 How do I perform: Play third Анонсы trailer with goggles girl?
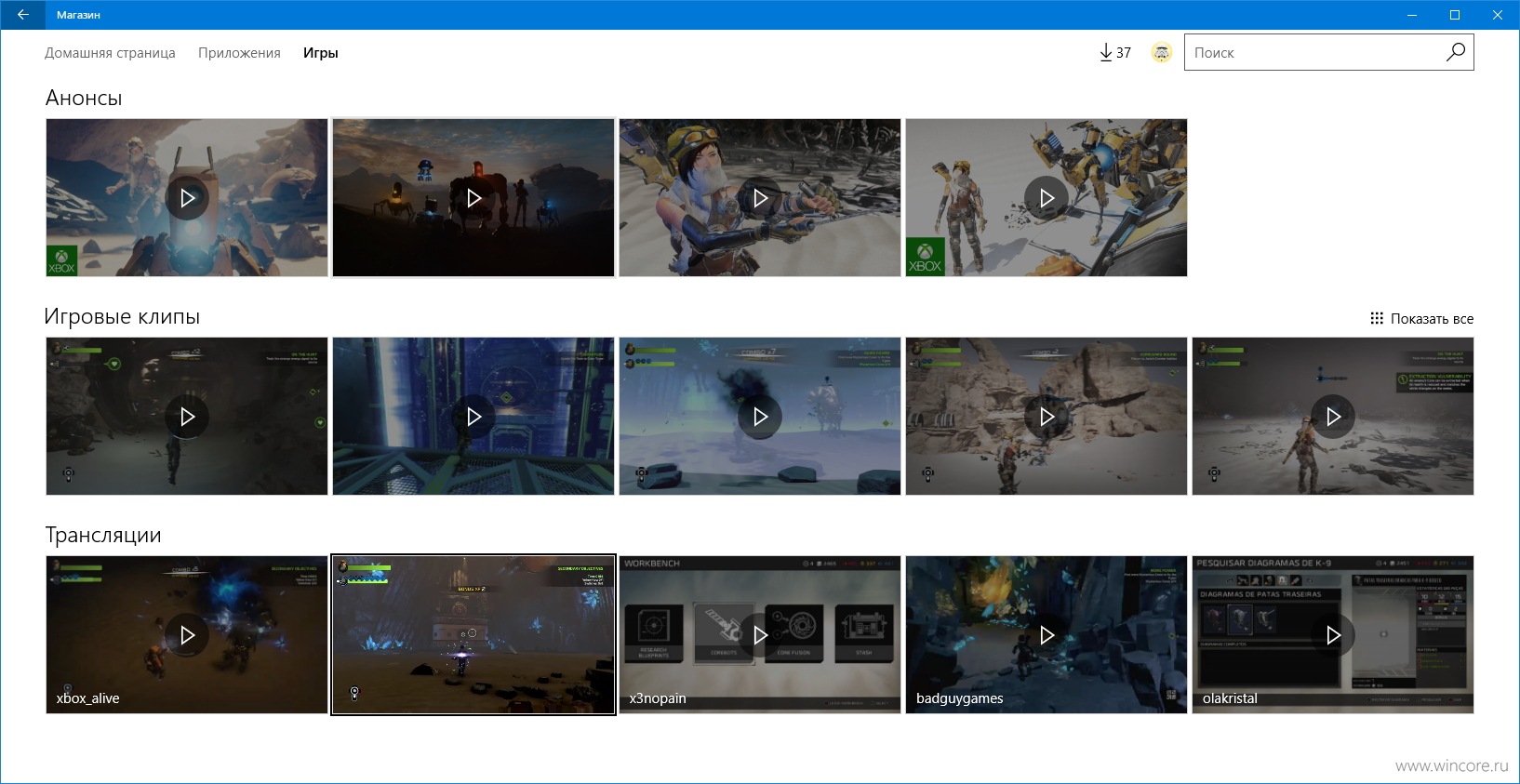(x=760, y=197)
